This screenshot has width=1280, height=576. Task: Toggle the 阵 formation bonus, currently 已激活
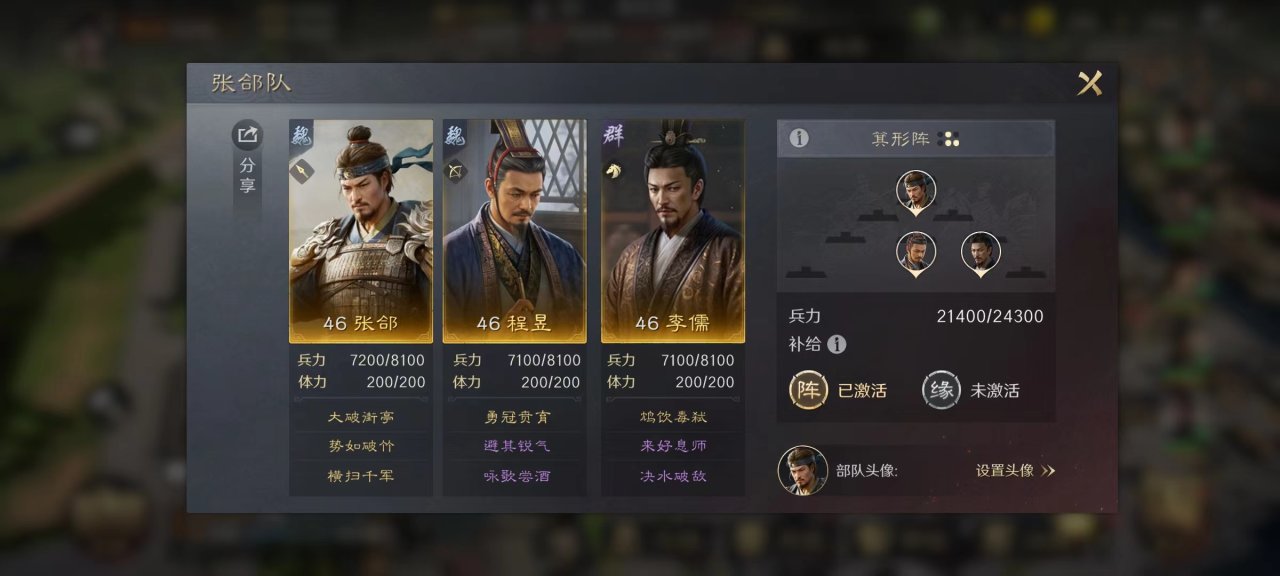[x=808, y=390]
